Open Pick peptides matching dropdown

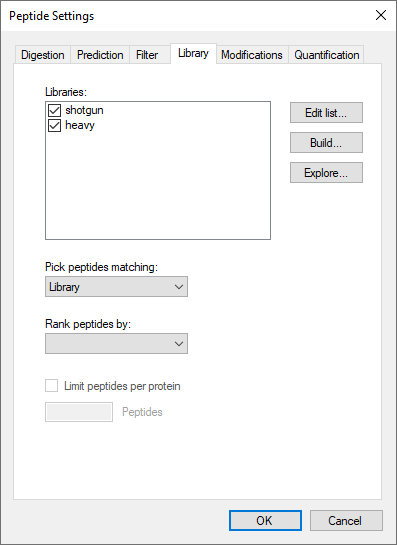pyautogui.click(x=116, y=287)
